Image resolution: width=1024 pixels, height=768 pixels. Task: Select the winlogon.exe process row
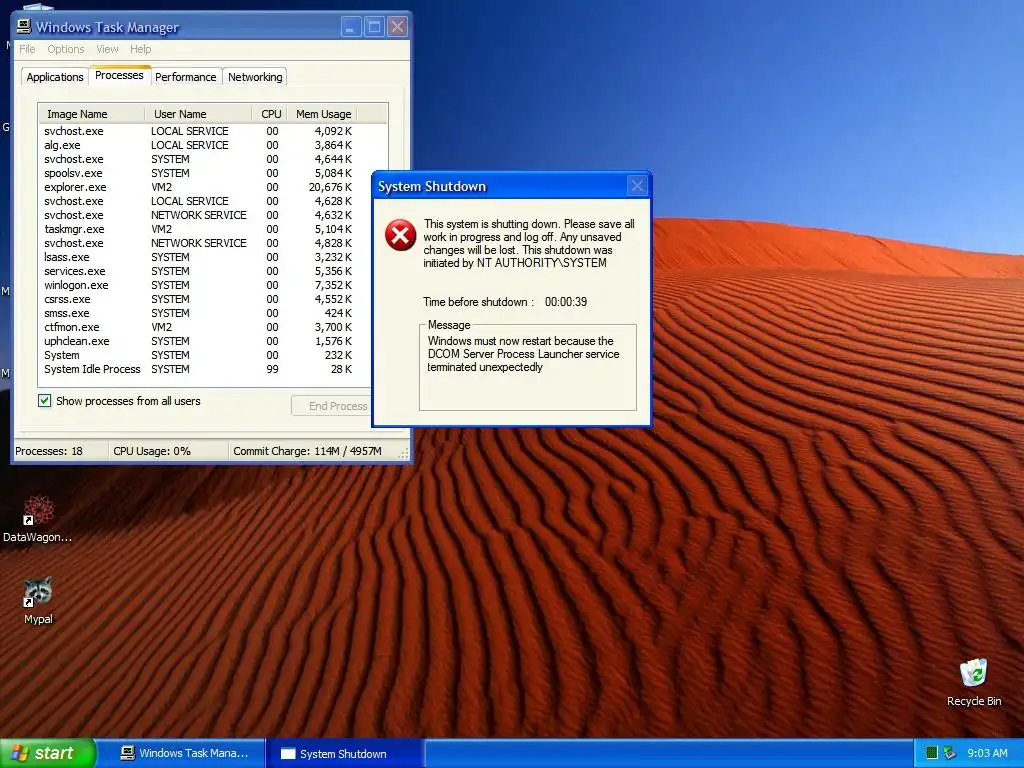(x=199, y=285)
